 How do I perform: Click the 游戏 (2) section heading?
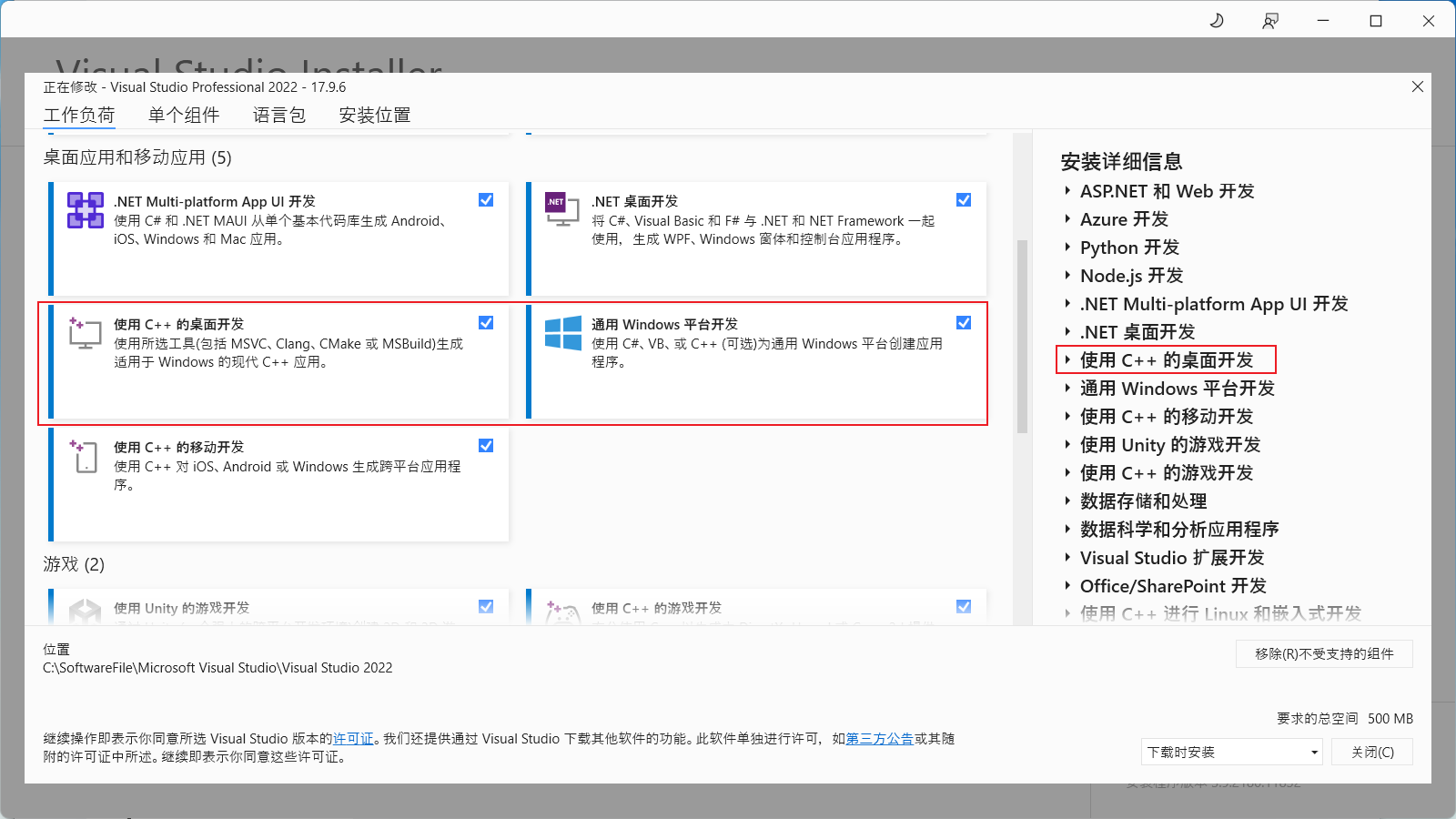pos(74,564)
